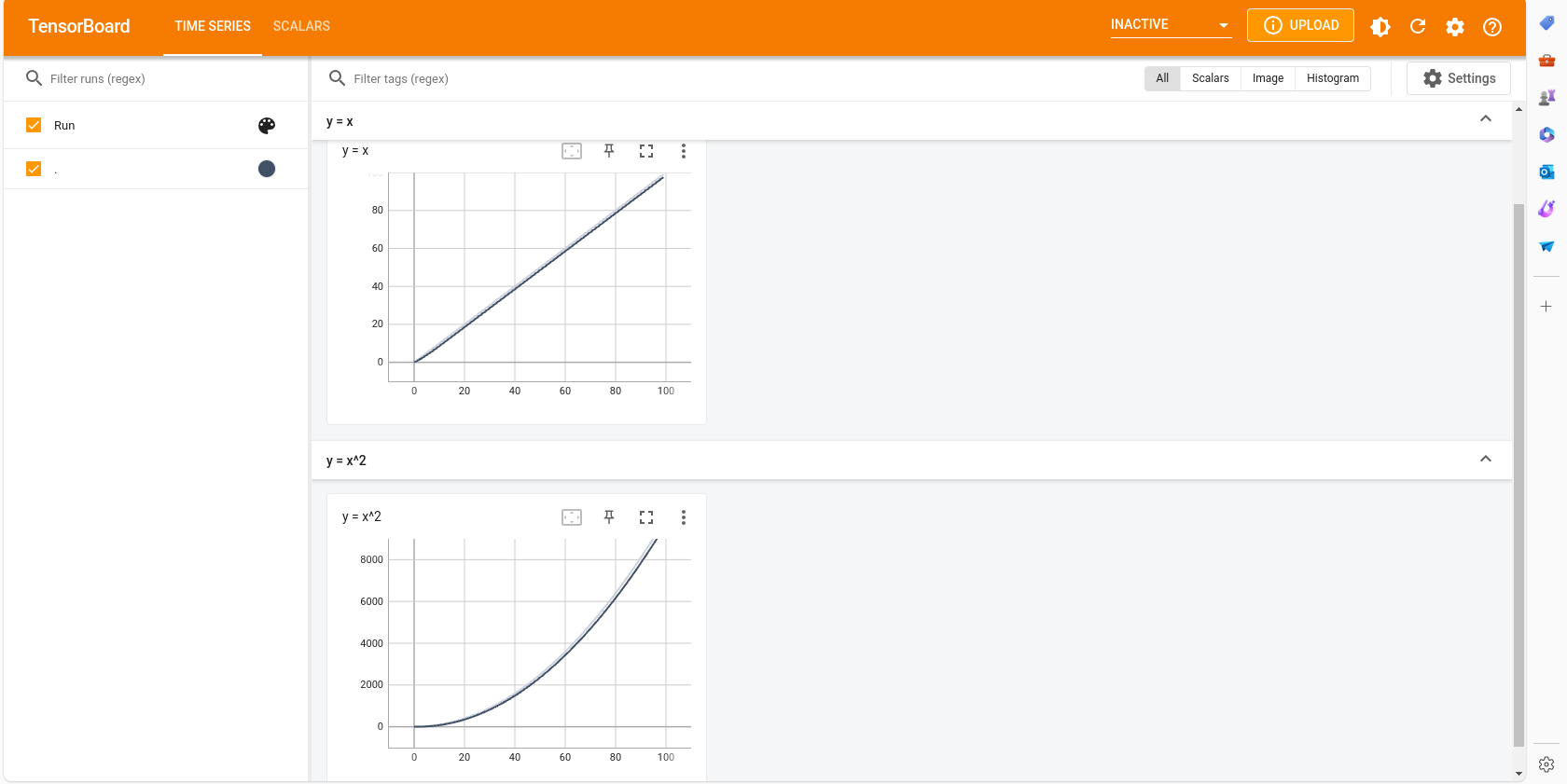Toggle the dark mode theme icon
The image size is (1567, 784).
(x=1380, y=27)
